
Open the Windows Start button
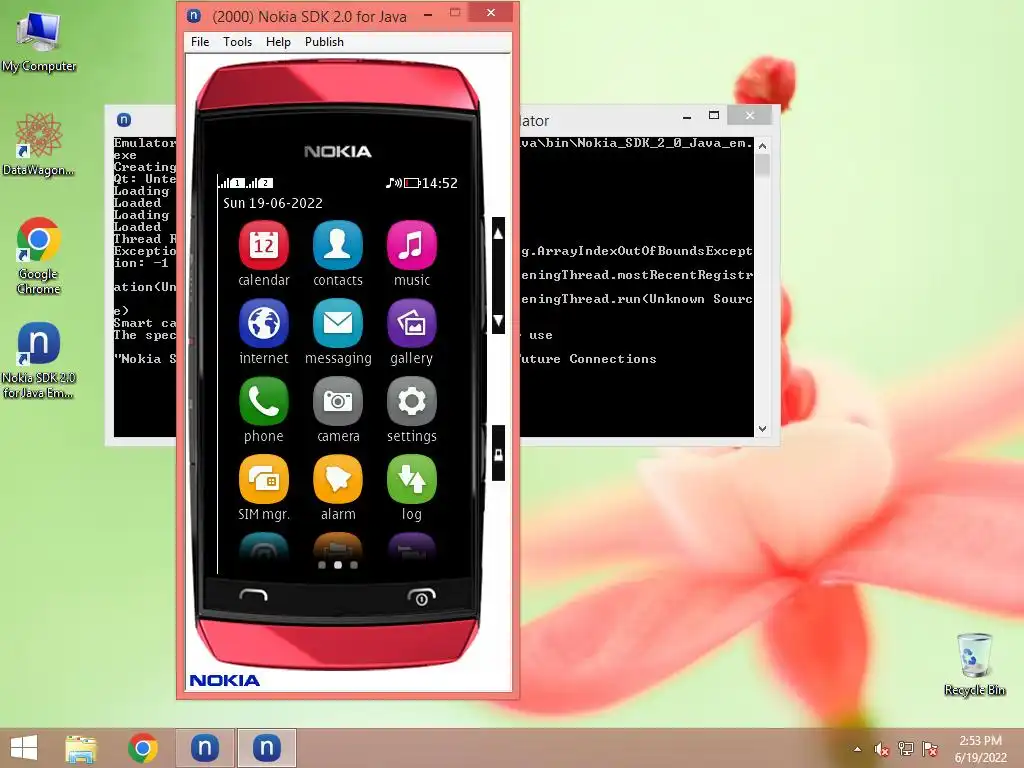coord(24,748)
